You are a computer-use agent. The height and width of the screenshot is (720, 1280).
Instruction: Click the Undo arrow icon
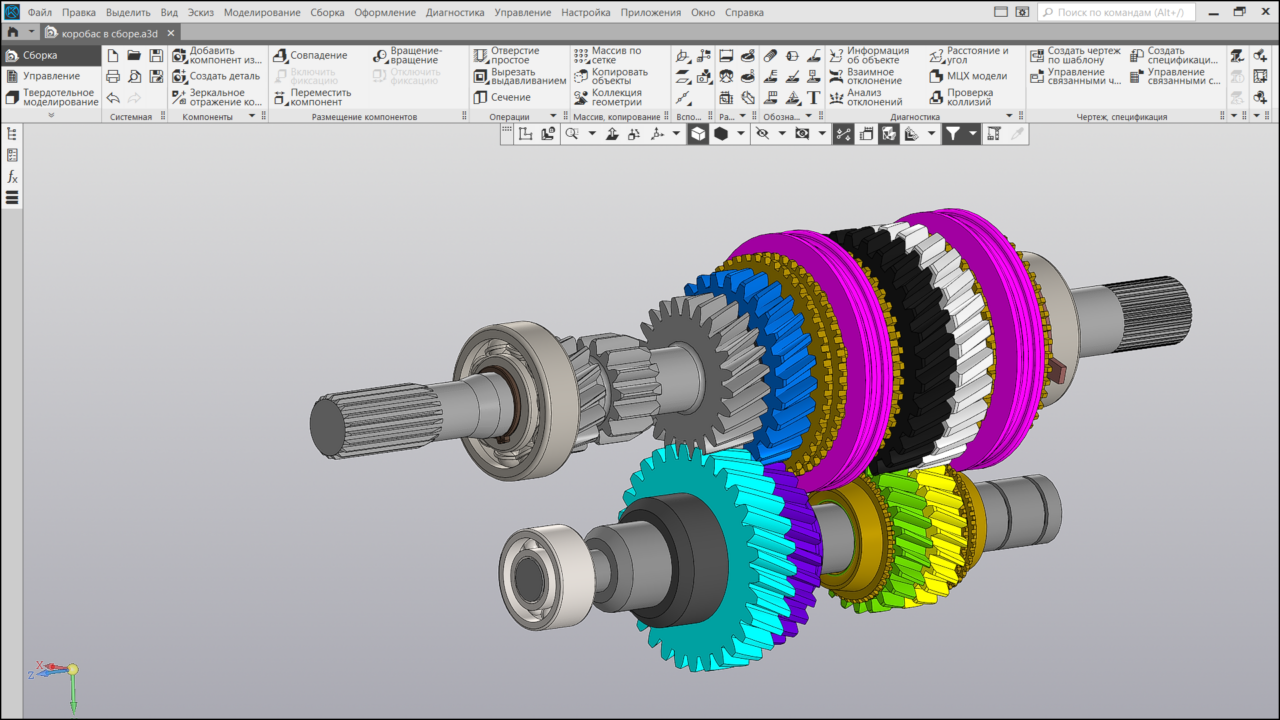113,98
